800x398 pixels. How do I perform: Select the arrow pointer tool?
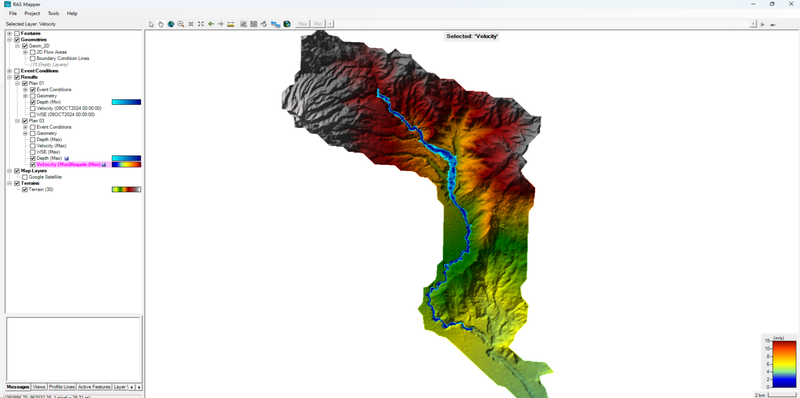pos(151,24)
